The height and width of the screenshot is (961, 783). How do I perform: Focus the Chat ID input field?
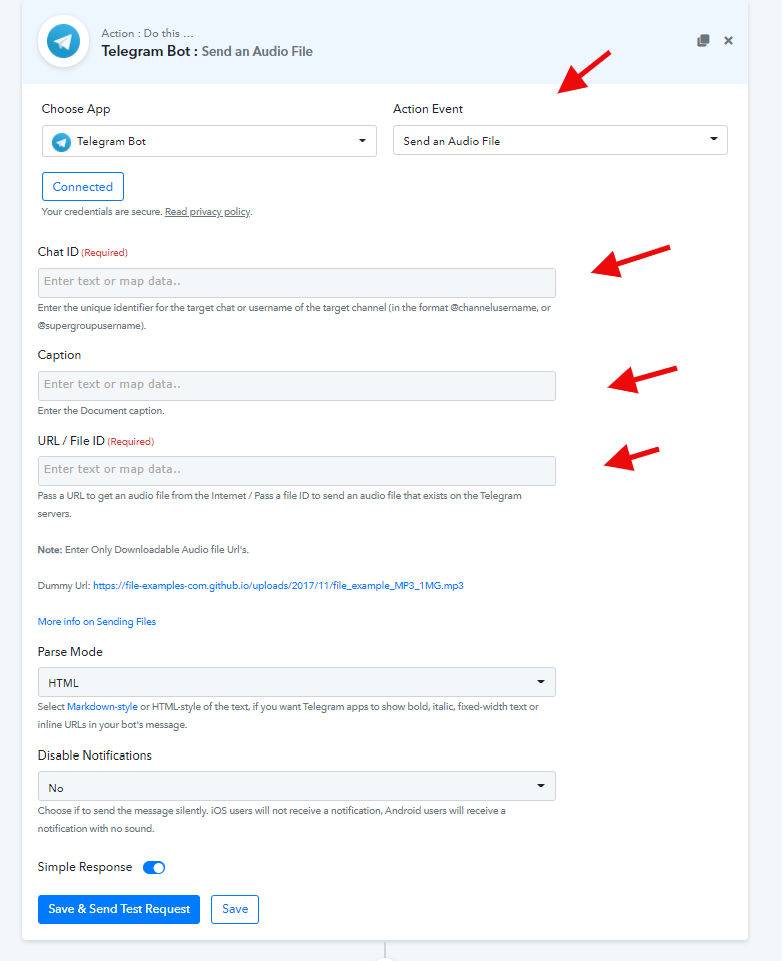(x=297, y=283)
